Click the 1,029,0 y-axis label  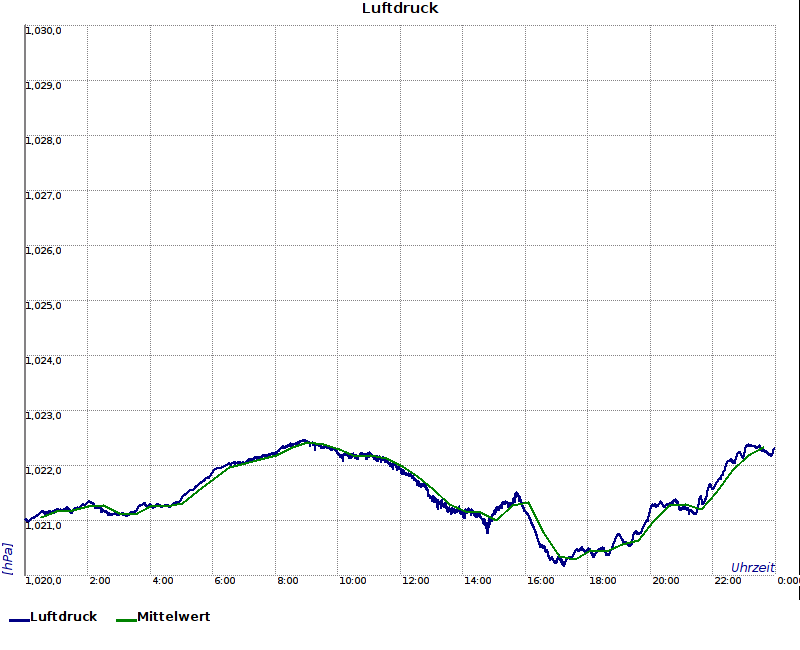[43, 86]
